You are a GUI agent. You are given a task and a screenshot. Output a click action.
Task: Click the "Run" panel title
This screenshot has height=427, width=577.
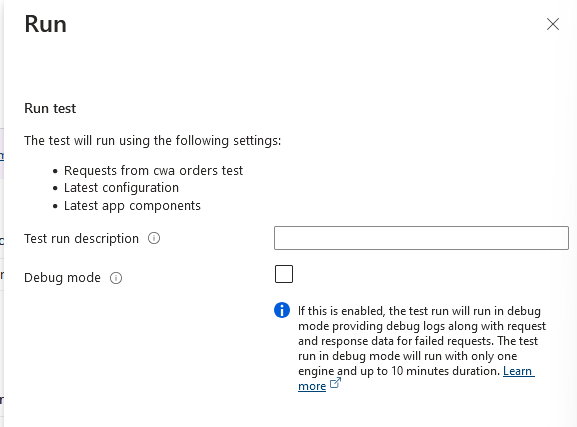coord(46,24)
